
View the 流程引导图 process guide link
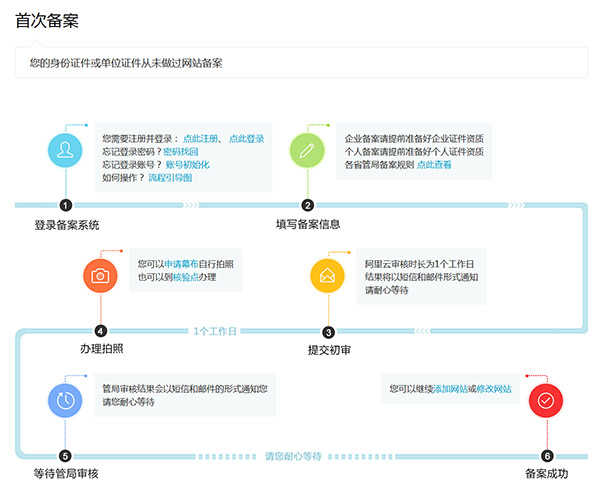(x=169, y=177)
